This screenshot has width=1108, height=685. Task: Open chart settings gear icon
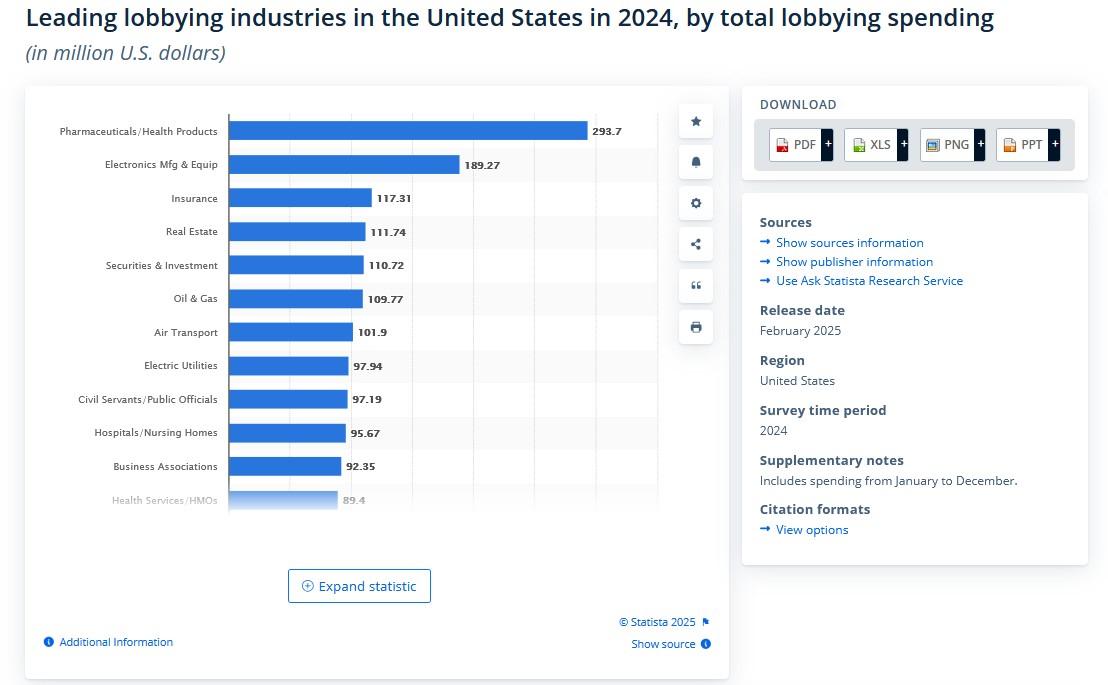coord(696,203)
